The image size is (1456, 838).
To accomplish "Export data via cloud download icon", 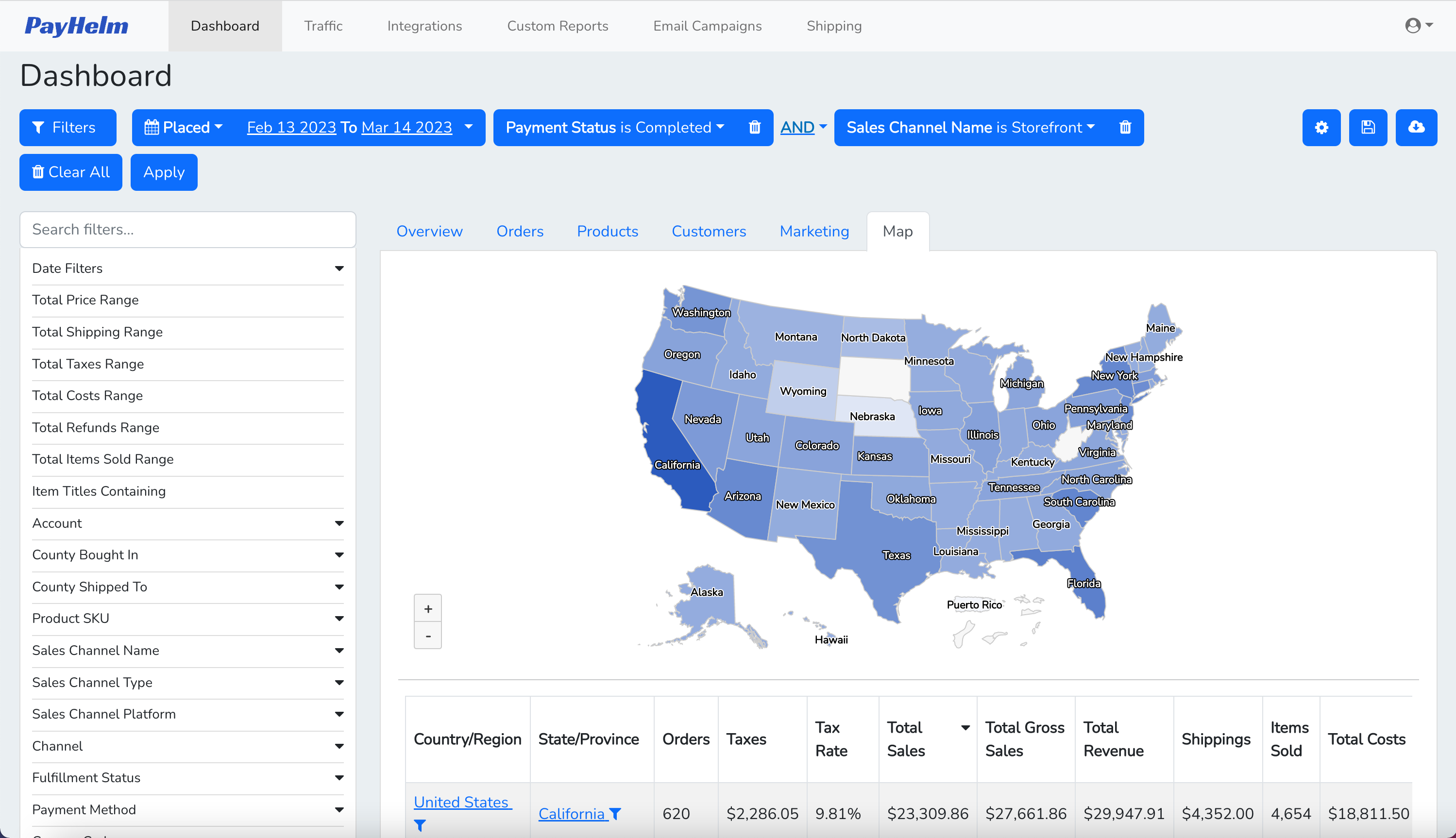I will 1416,127.
